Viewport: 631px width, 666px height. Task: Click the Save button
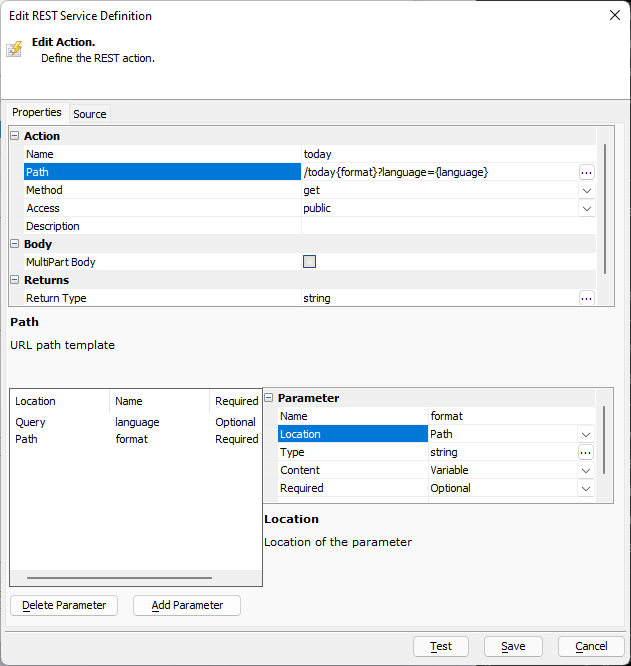[x=513, y=646]
